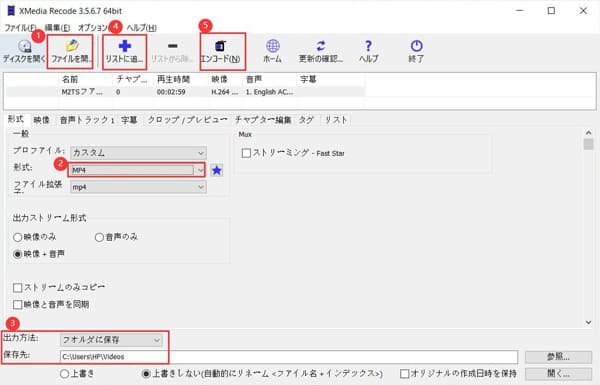Click the H.264 video cell
600x385 pixels.
click(x=225, y=92)
